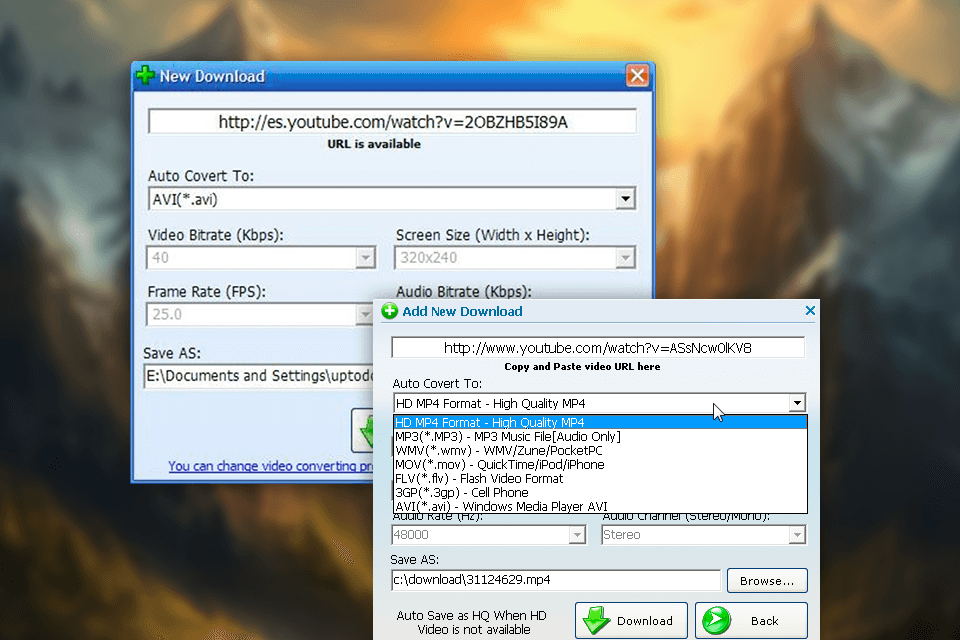
Task: Click the green plus icon in New Download title bar
Action: tap(145, 75)
